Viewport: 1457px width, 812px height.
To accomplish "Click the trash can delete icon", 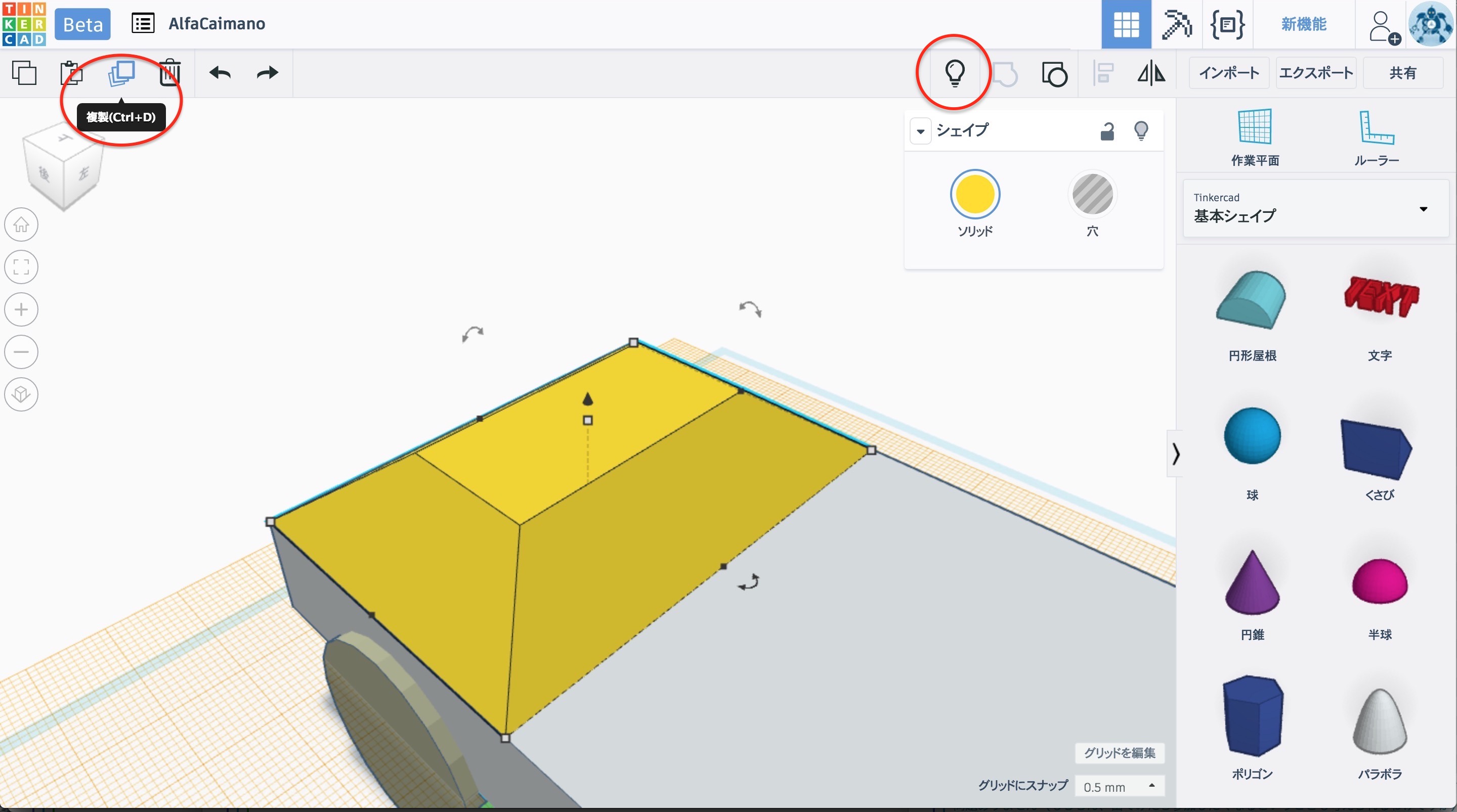I will (169, 73).
